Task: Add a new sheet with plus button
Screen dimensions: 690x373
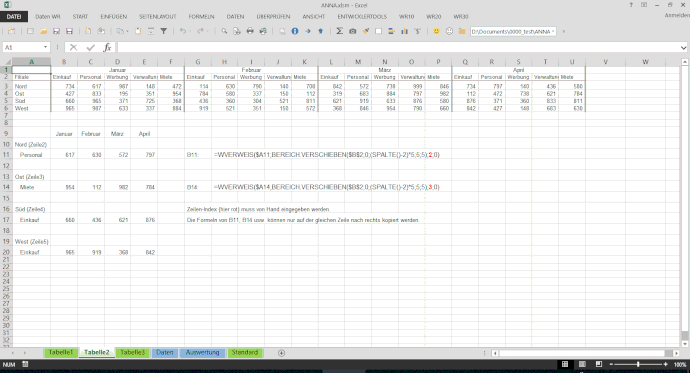Action: pyautogui.click(x=281, y=353)
